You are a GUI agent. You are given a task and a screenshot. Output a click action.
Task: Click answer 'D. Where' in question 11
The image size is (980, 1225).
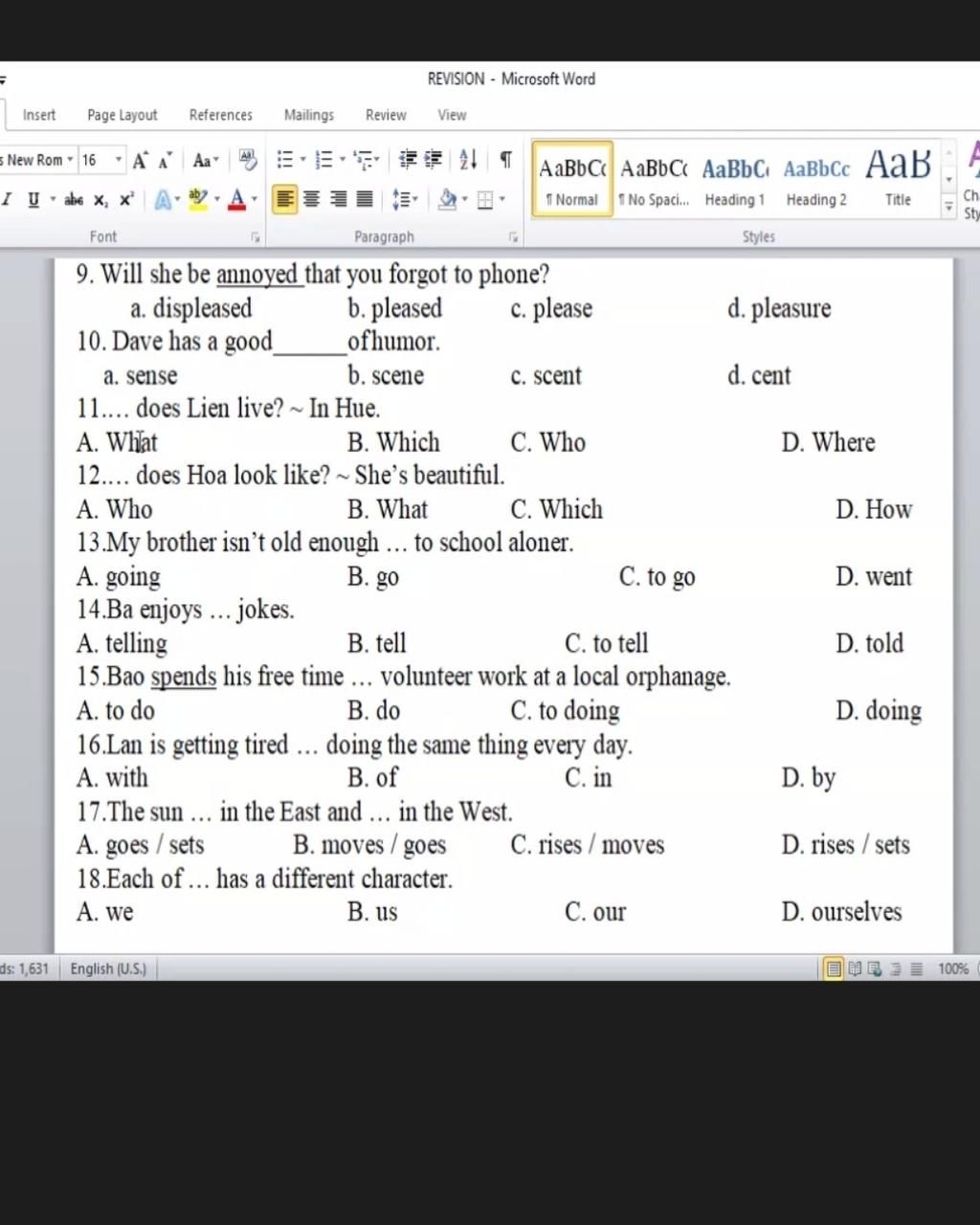point(828,442)
